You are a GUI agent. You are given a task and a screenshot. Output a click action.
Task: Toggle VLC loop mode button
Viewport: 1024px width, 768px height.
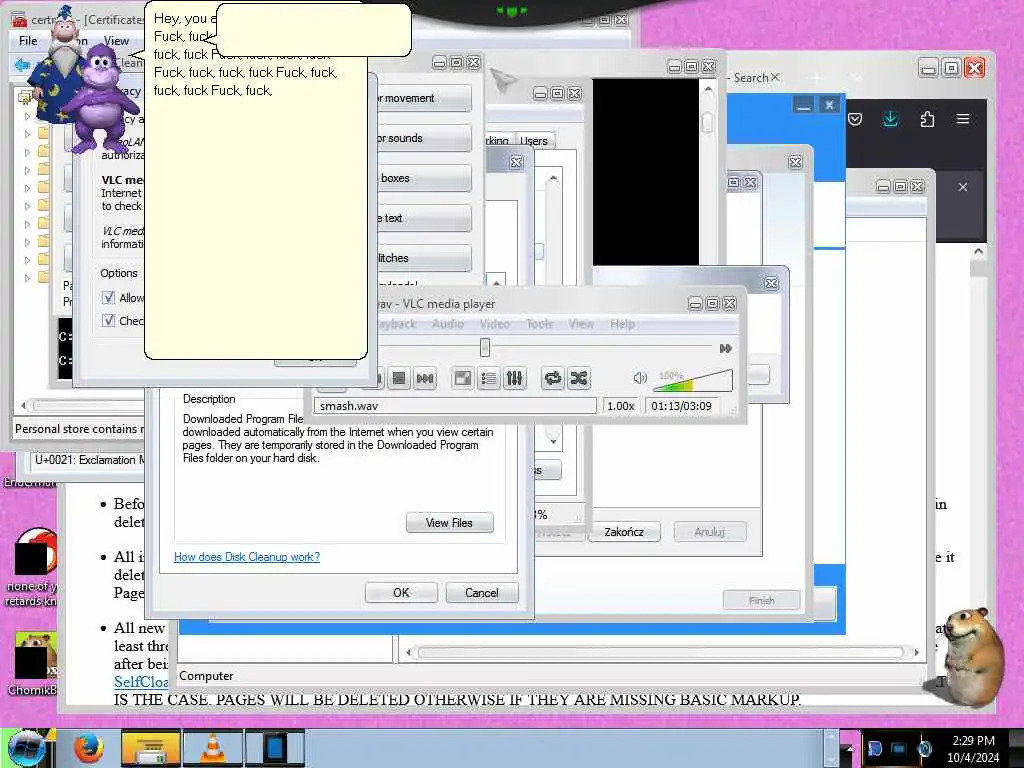pyautogui.click(x=552, y=378)
